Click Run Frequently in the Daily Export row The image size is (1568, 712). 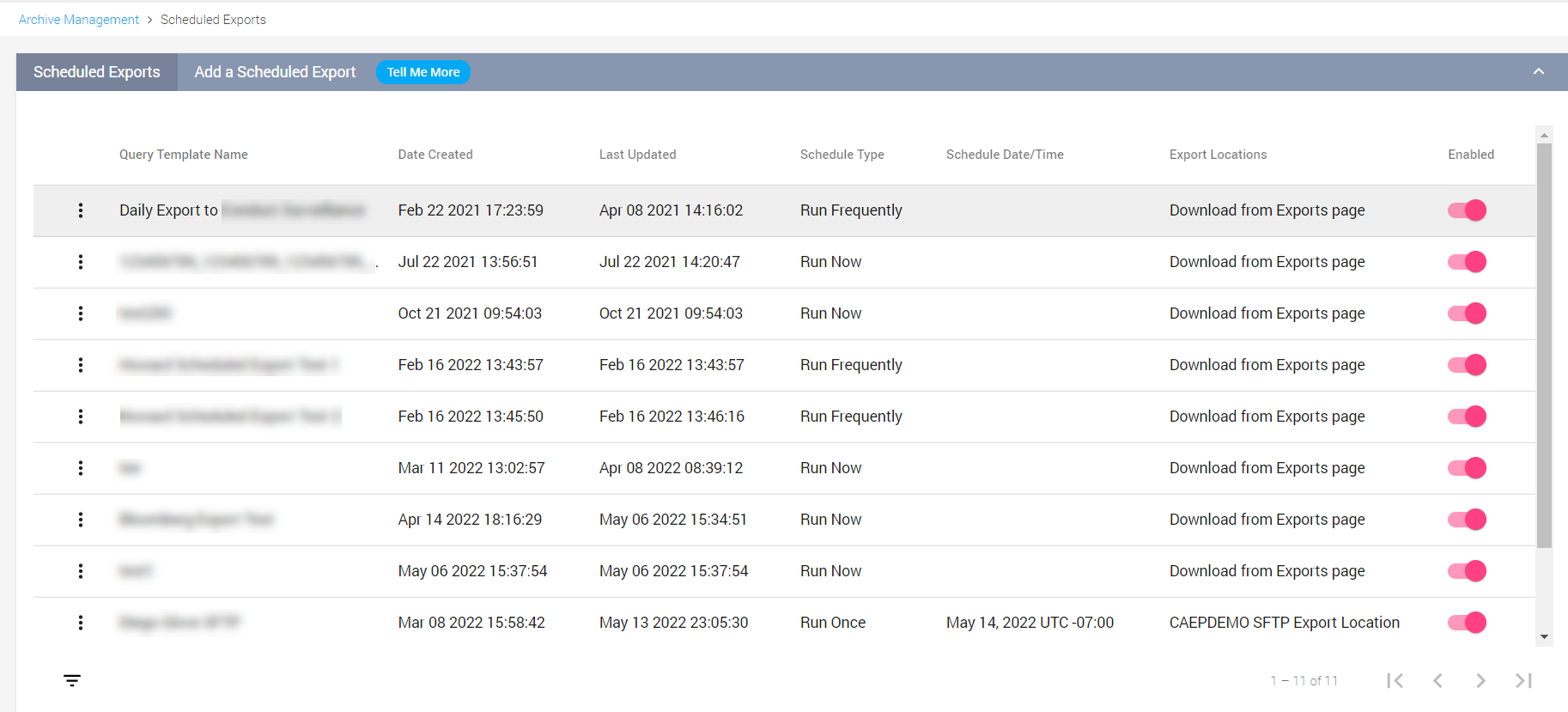tap(851, 210)
